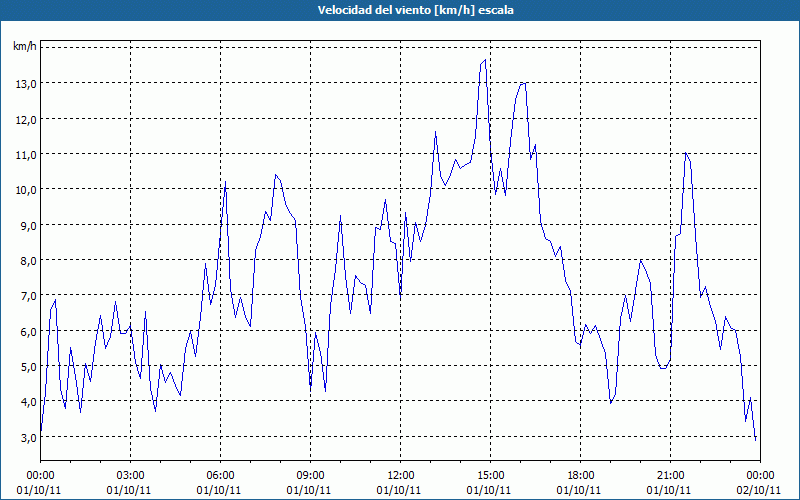800x500 pixels.
Task: Click the 09:00 time axis label
Action: (x=310, y=476)
